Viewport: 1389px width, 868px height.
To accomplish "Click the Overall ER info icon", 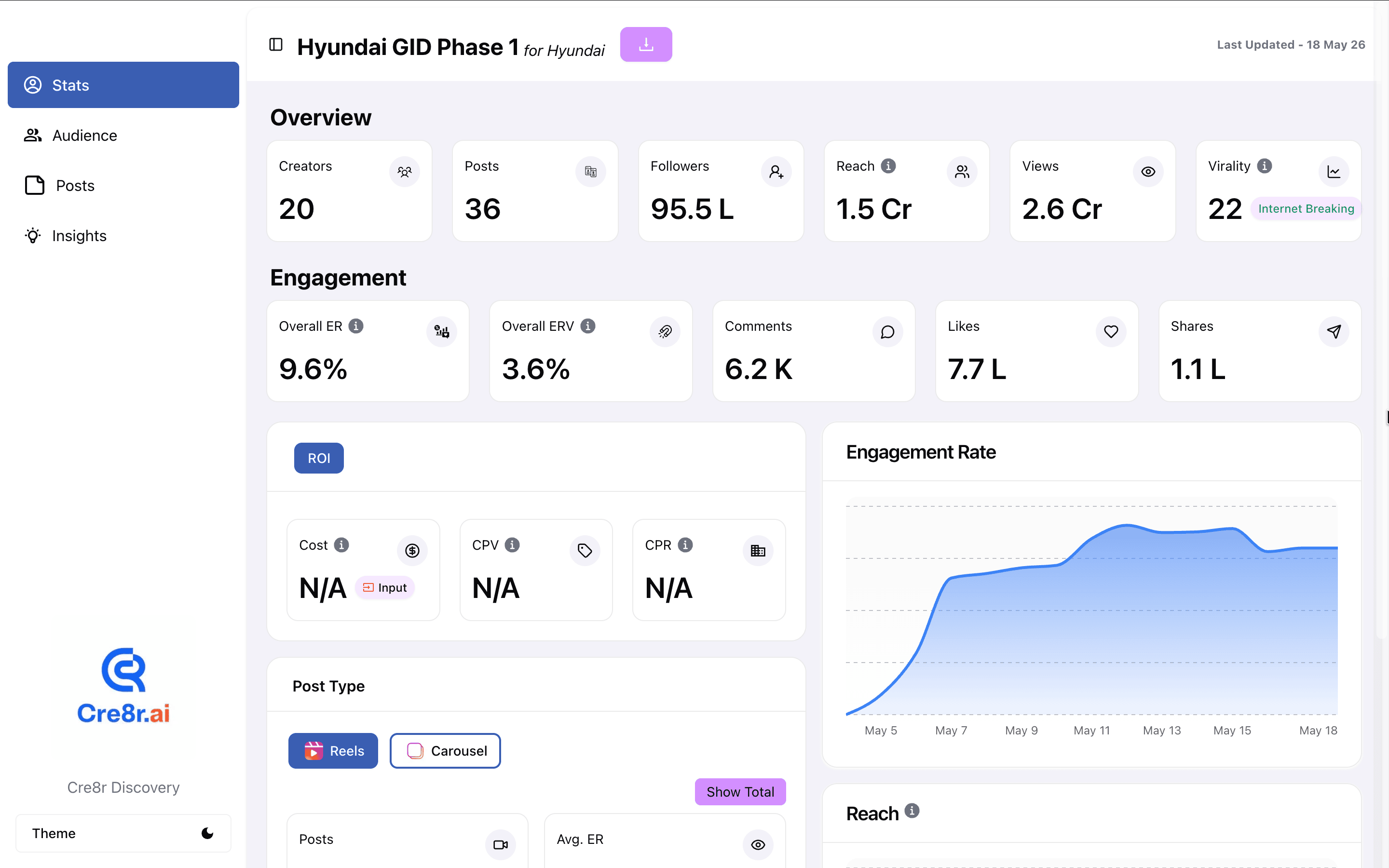I will [x=356, y=326].
